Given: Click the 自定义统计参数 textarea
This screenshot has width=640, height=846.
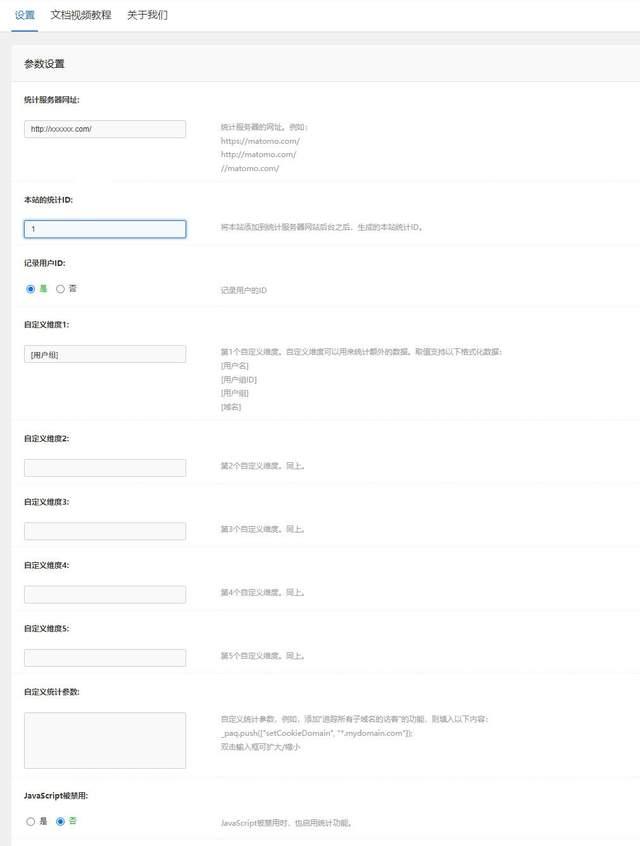Looking at the screenshot, I should click(x=105, y=740).
